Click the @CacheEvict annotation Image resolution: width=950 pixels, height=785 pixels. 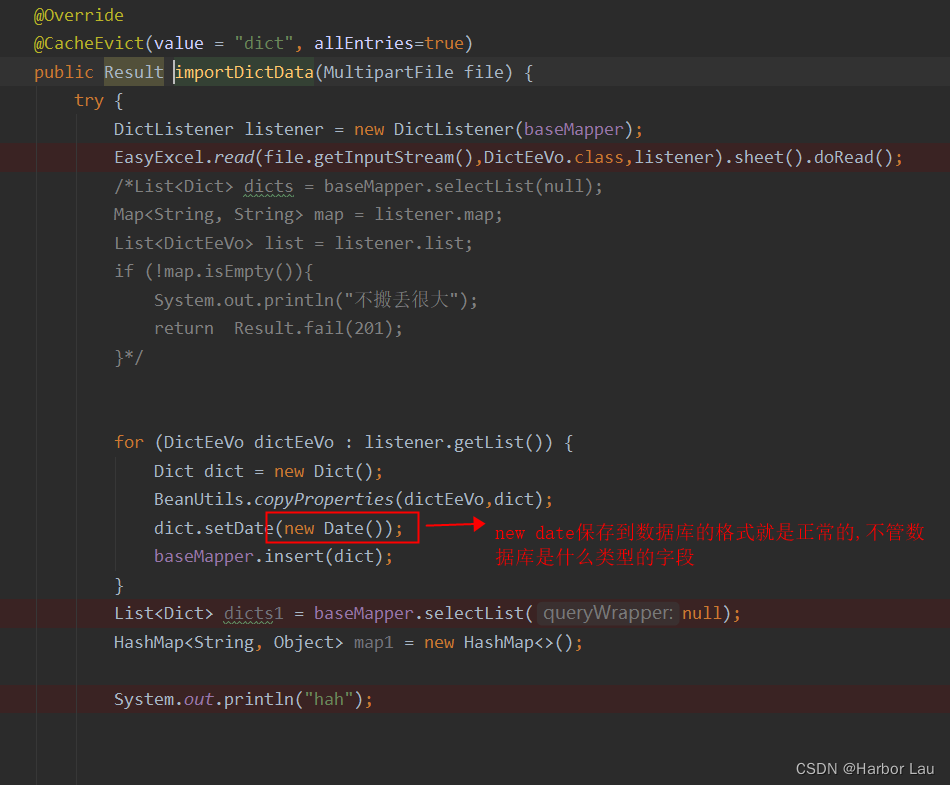click(89, 43)
